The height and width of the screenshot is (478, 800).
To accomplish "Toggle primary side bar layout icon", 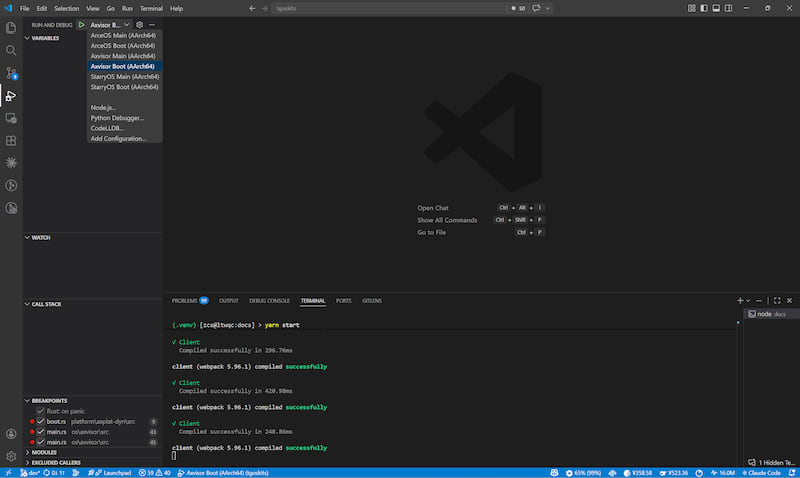I will (x=704, y=8).
